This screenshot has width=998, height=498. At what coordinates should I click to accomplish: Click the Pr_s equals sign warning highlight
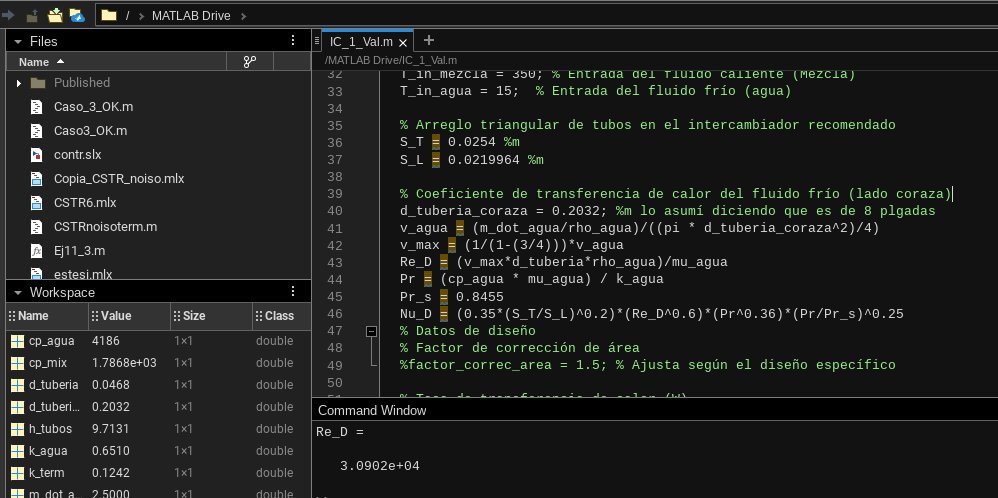(x=444, y=297)
